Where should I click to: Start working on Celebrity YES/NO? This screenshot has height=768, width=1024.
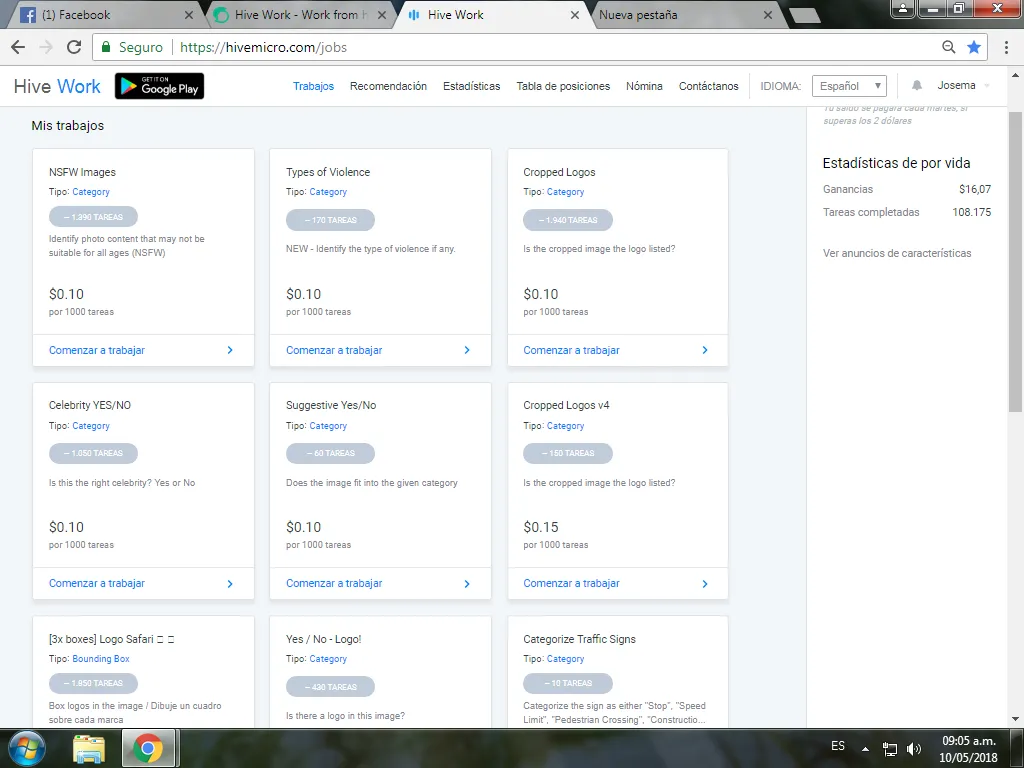[x=97, y=584]
